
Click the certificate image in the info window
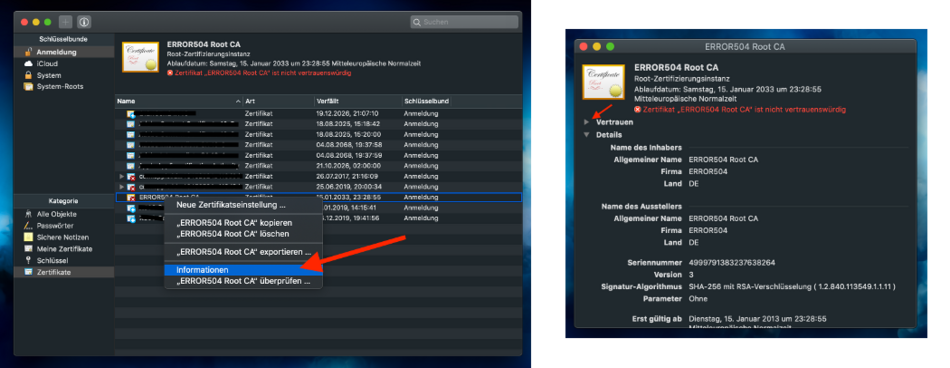point(603,82)
